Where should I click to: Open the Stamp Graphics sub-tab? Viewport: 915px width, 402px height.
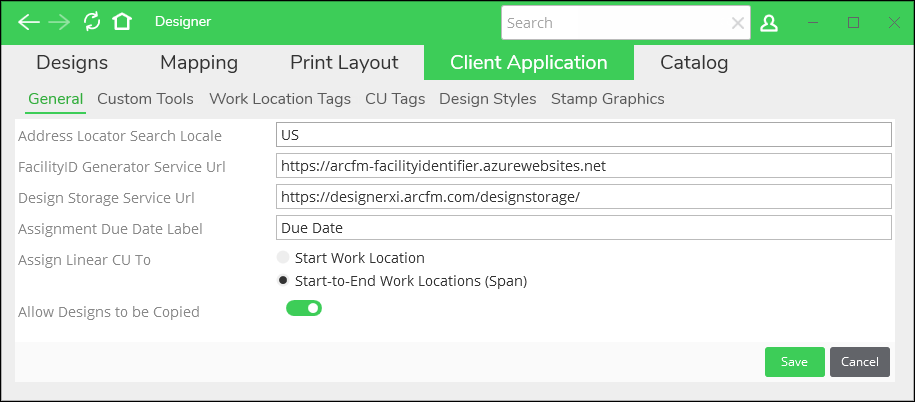point(607,99)
